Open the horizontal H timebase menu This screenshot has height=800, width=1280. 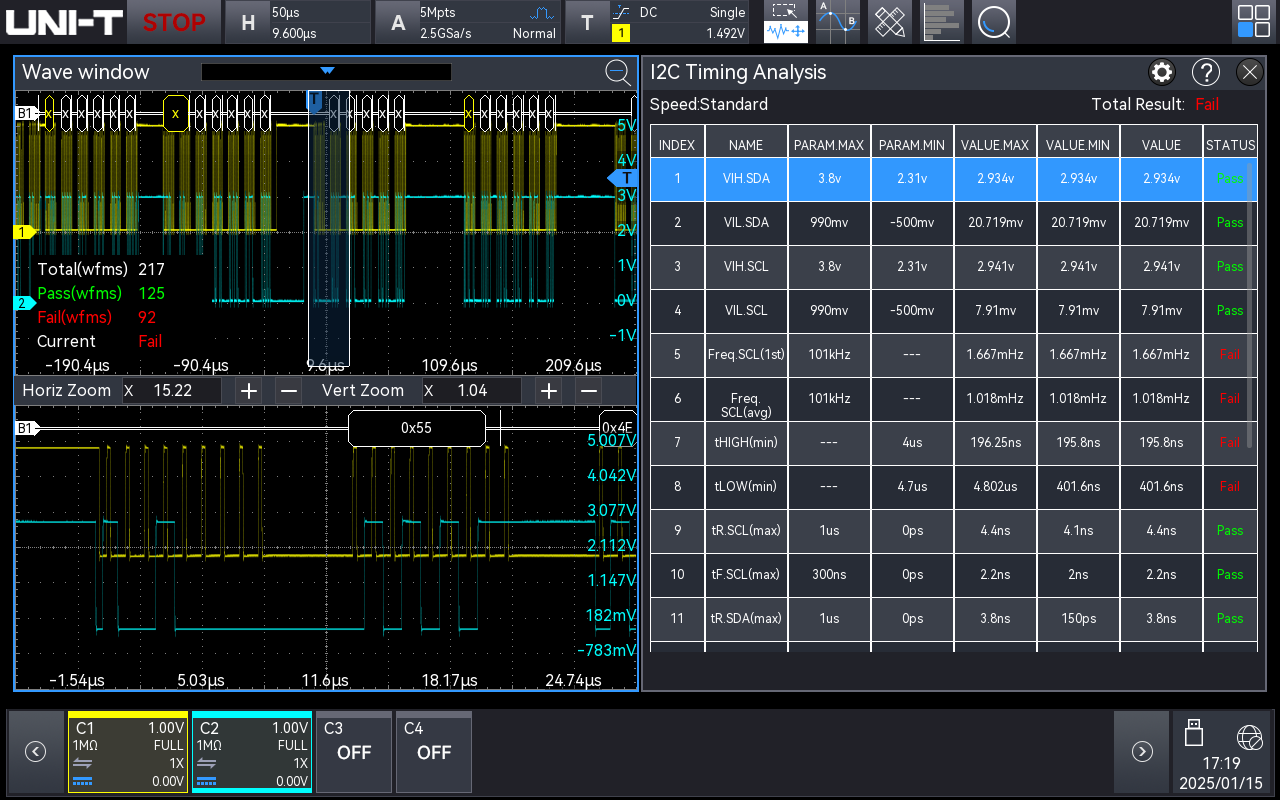tap(296, 22)
